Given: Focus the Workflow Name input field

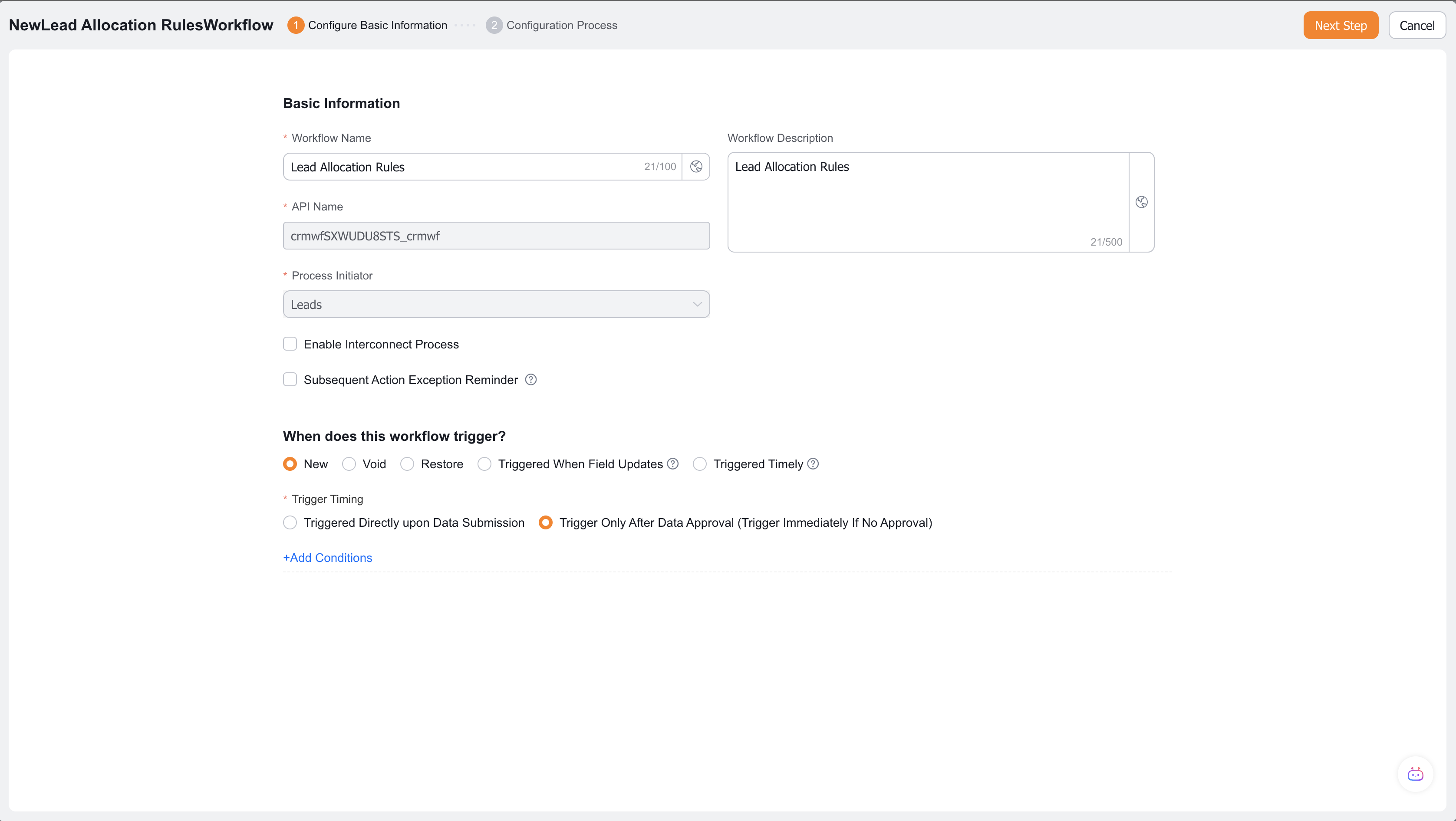Looking at the screenshot, I should (x=482, y=167).
